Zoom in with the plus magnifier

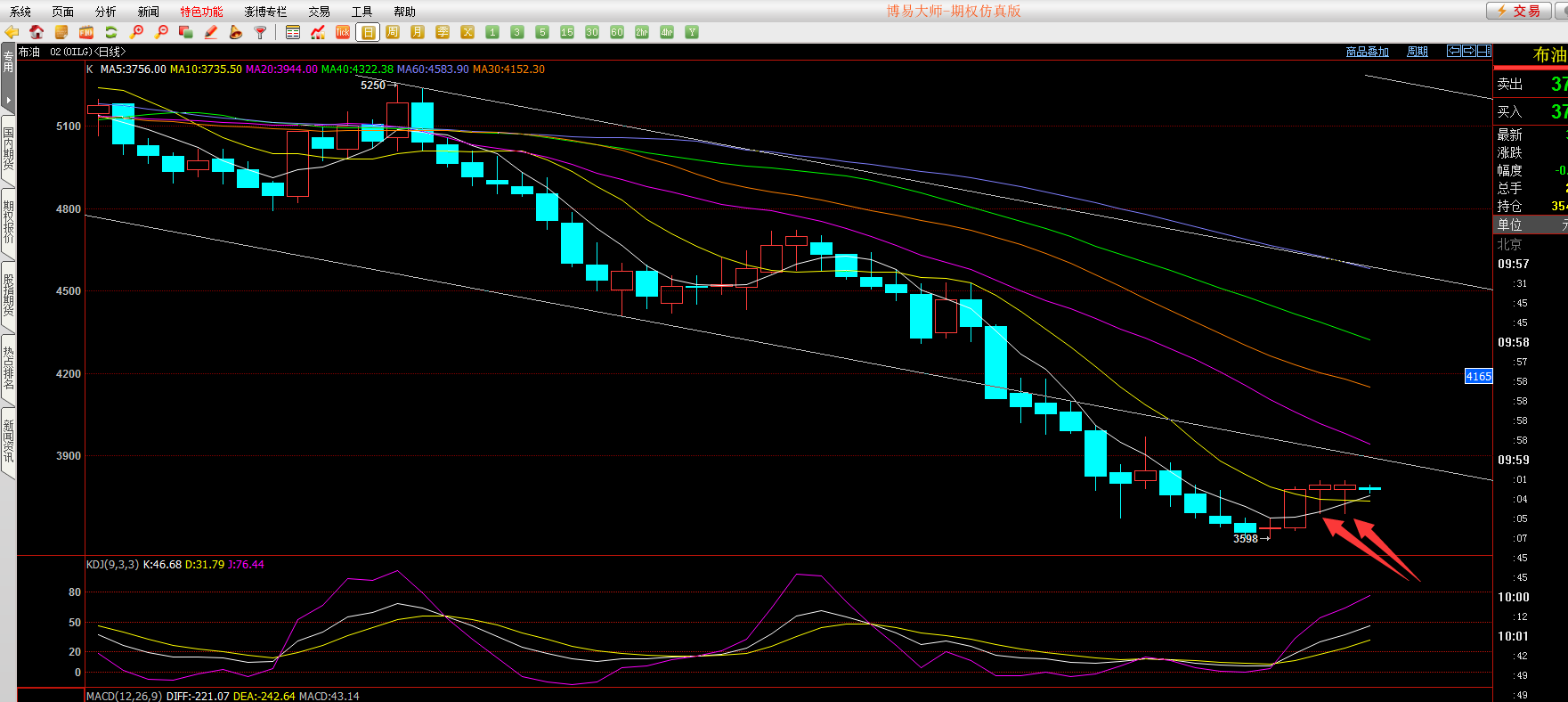coord(136,32)
